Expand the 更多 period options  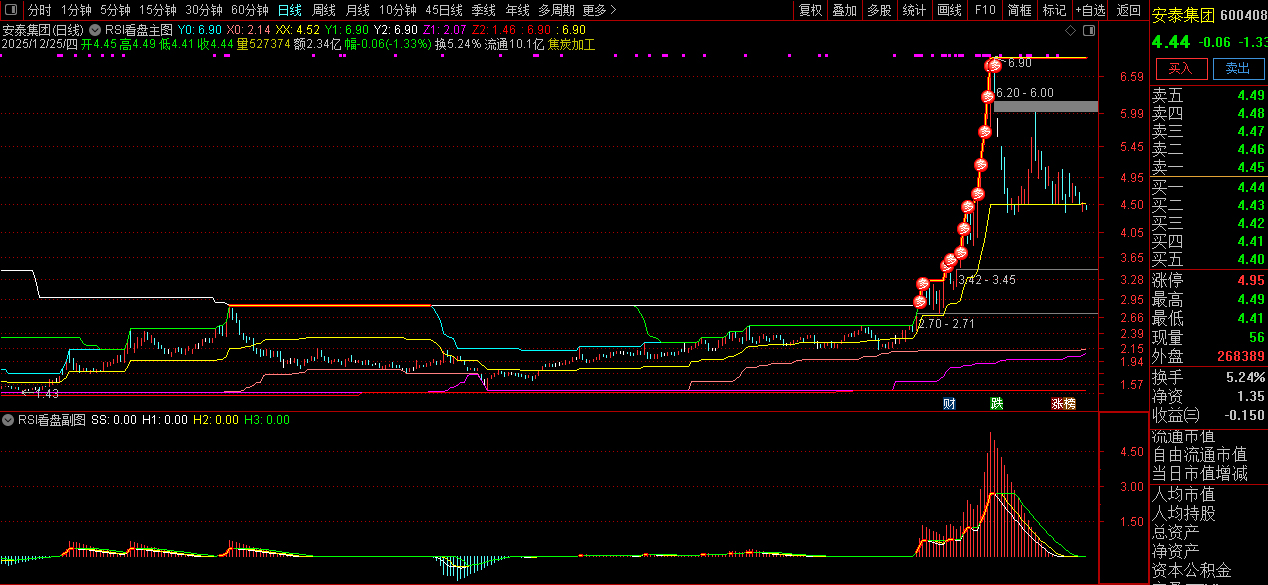tap(598, 10)
